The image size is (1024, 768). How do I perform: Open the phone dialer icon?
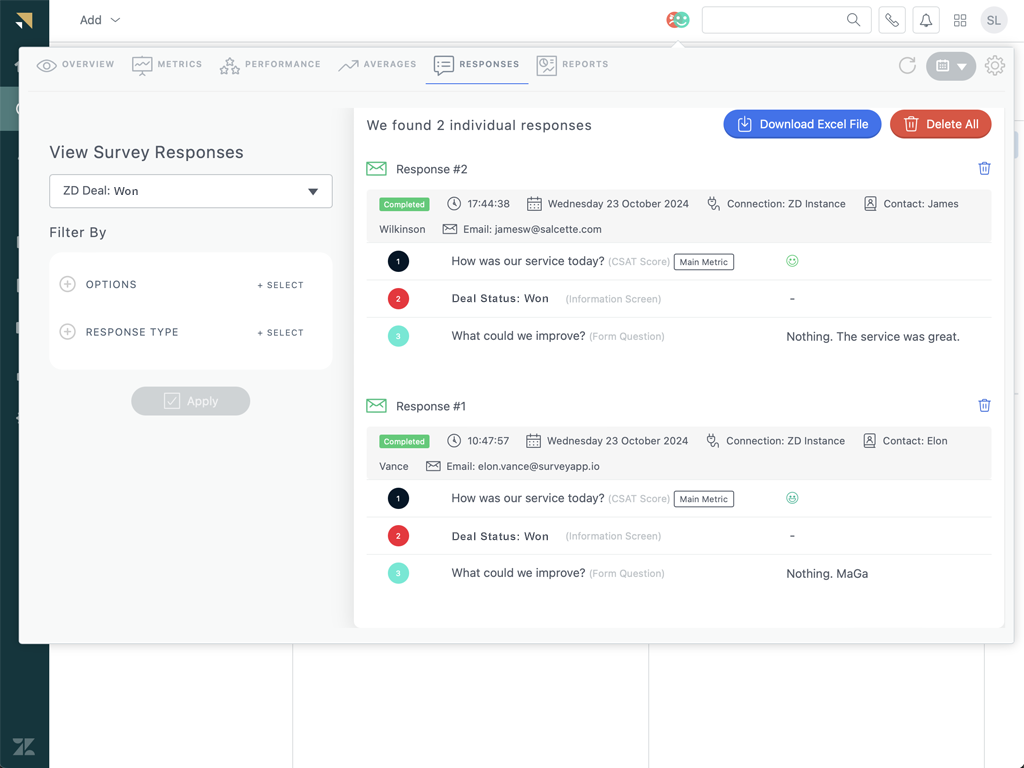pos(892,20)
